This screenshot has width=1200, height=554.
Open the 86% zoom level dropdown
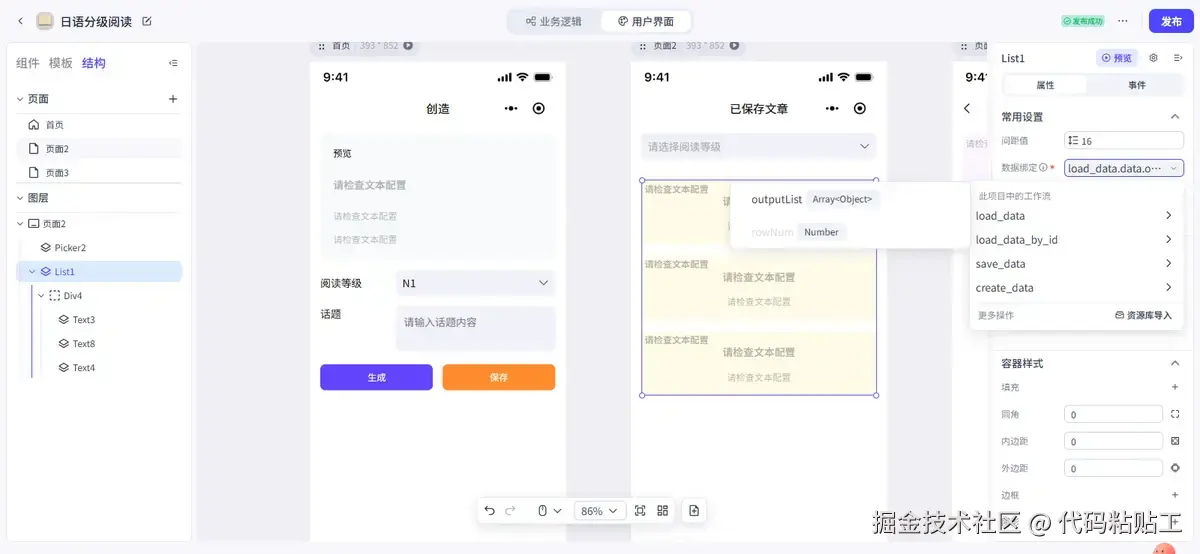(600, 511)
